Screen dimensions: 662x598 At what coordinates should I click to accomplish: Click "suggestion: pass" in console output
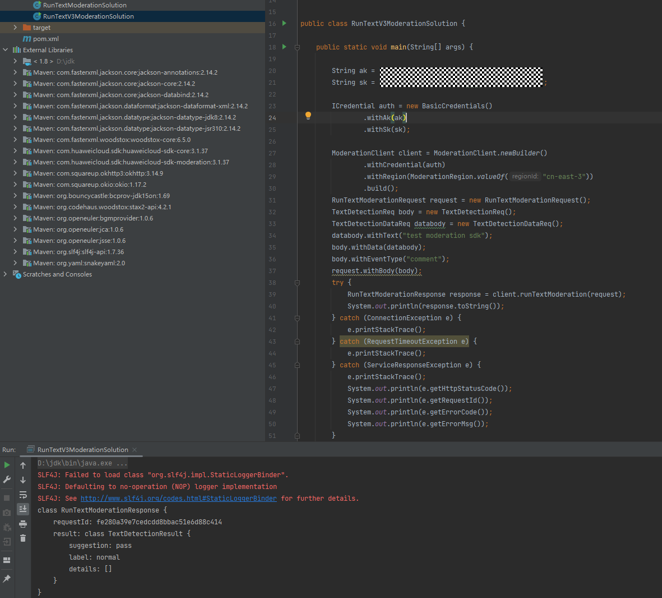(x=100, y=546)
